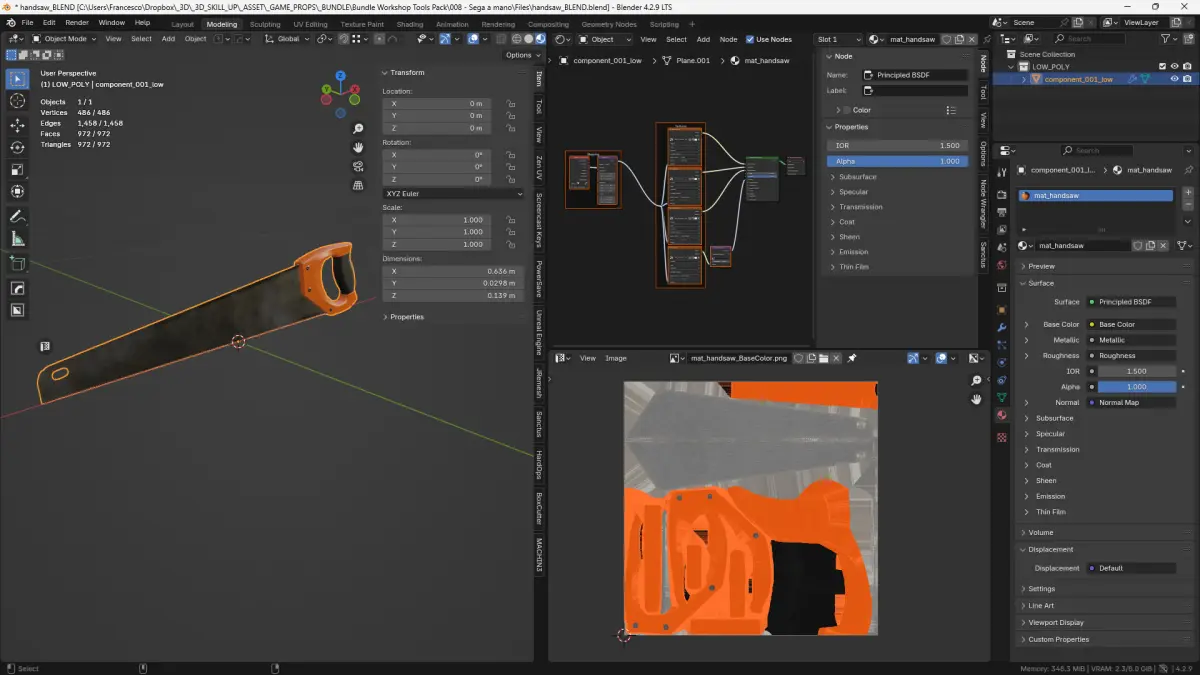Switch to the Geometry Nodes workspace tab
This screenshot has height=675, width=1200.
pos(609,24)
